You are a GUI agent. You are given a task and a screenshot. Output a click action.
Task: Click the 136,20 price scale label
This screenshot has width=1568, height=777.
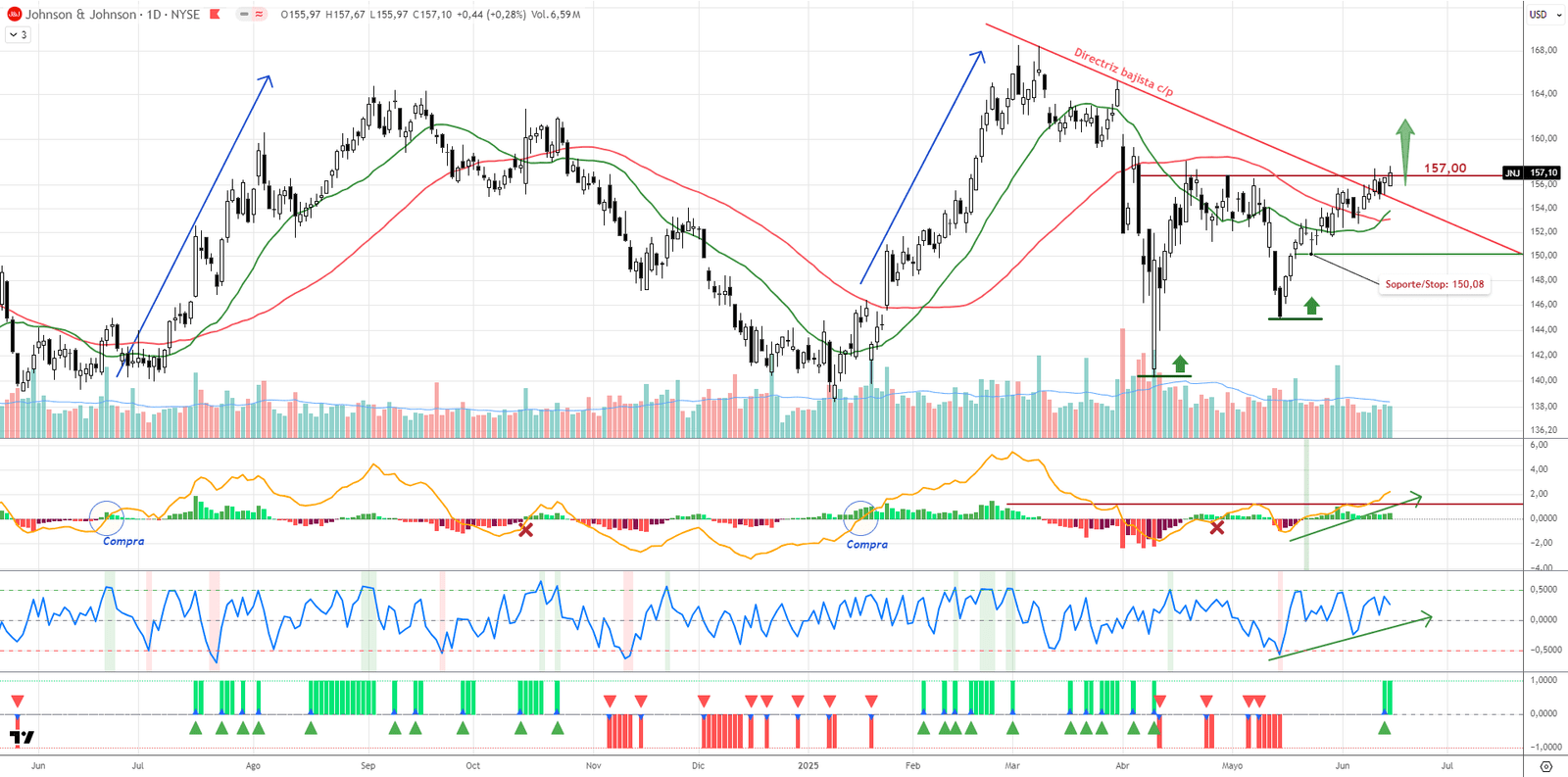(x=1544, y=430)
